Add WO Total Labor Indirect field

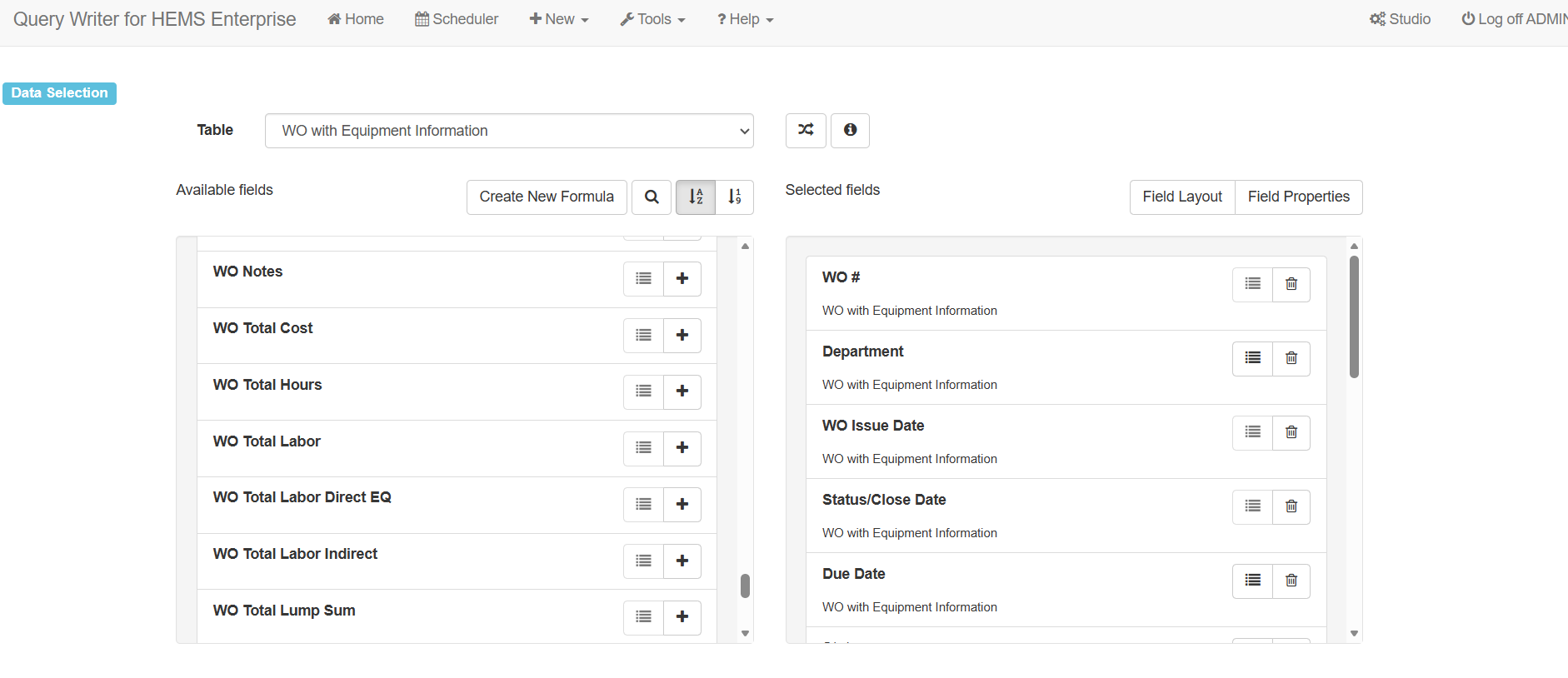(682, 561)
